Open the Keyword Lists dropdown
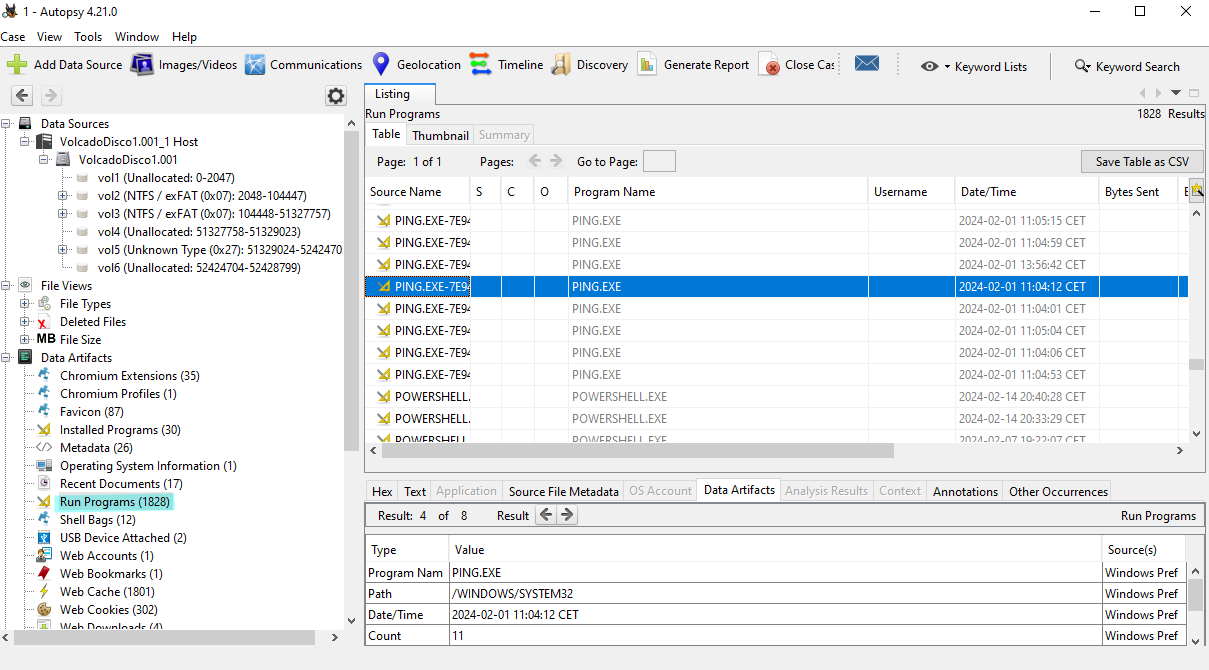 click(974, 67)
